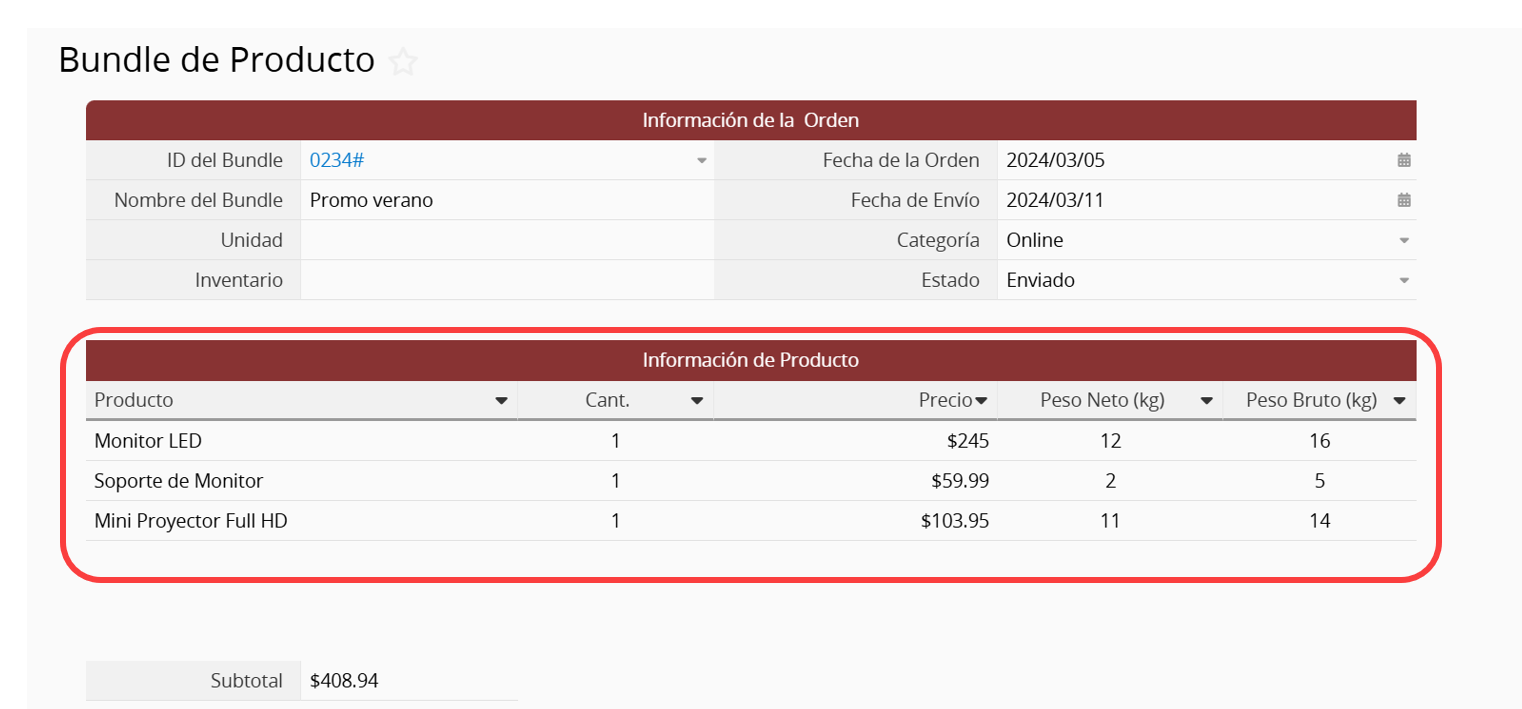
Task: Open the Cant. column filter arrow
Action: [x=697, y=401]
